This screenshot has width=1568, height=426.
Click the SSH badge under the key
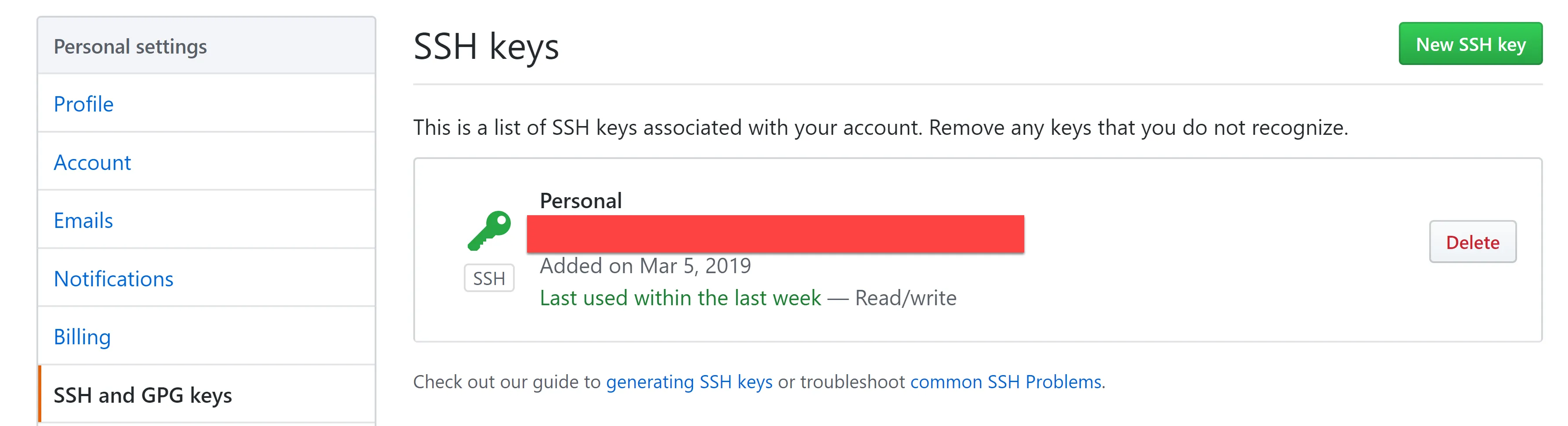(x=489, y=278)
